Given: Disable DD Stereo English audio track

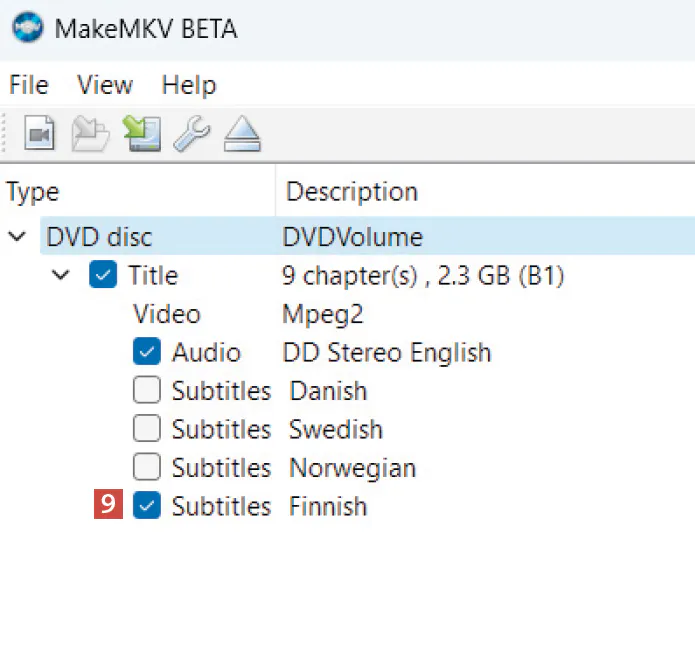Looking at the screenshot, I should point(146,352).
